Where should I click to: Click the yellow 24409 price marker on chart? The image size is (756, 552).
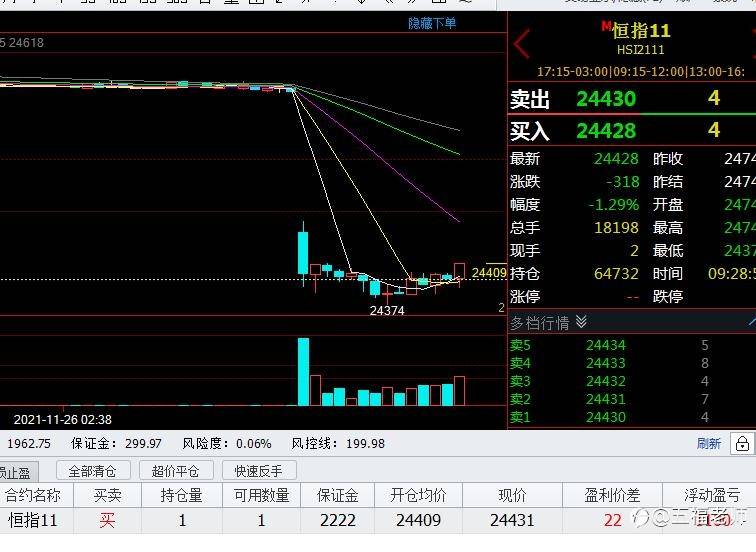pos(489,272)
